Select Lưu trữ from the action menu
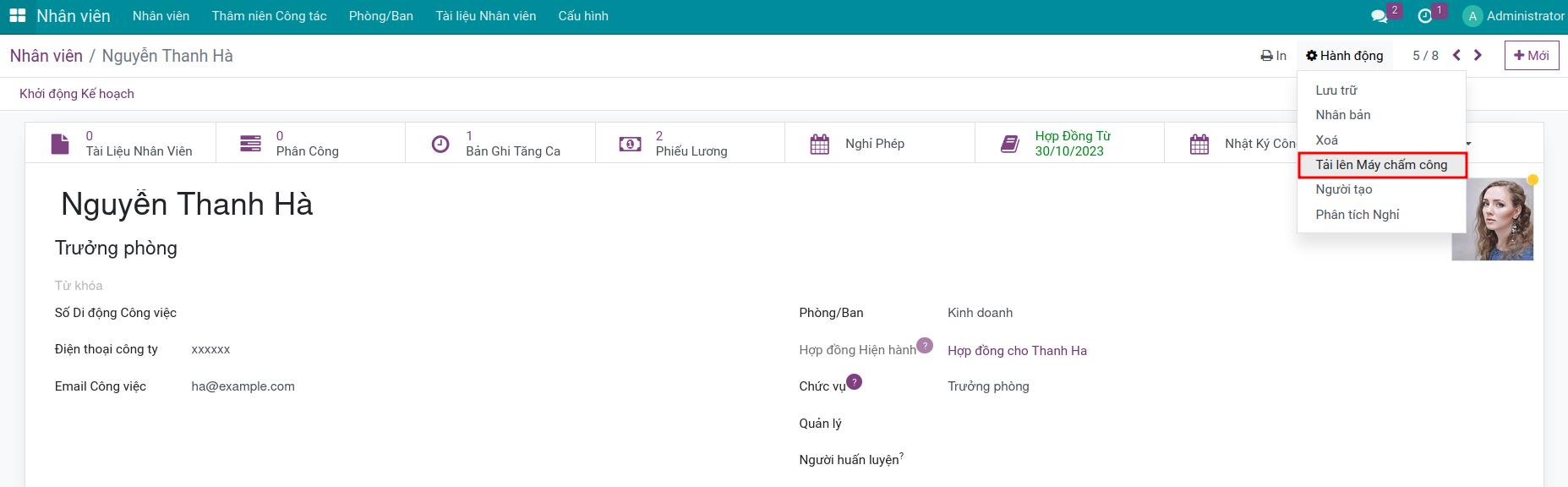1568x487 pixels. [1336, 90]
